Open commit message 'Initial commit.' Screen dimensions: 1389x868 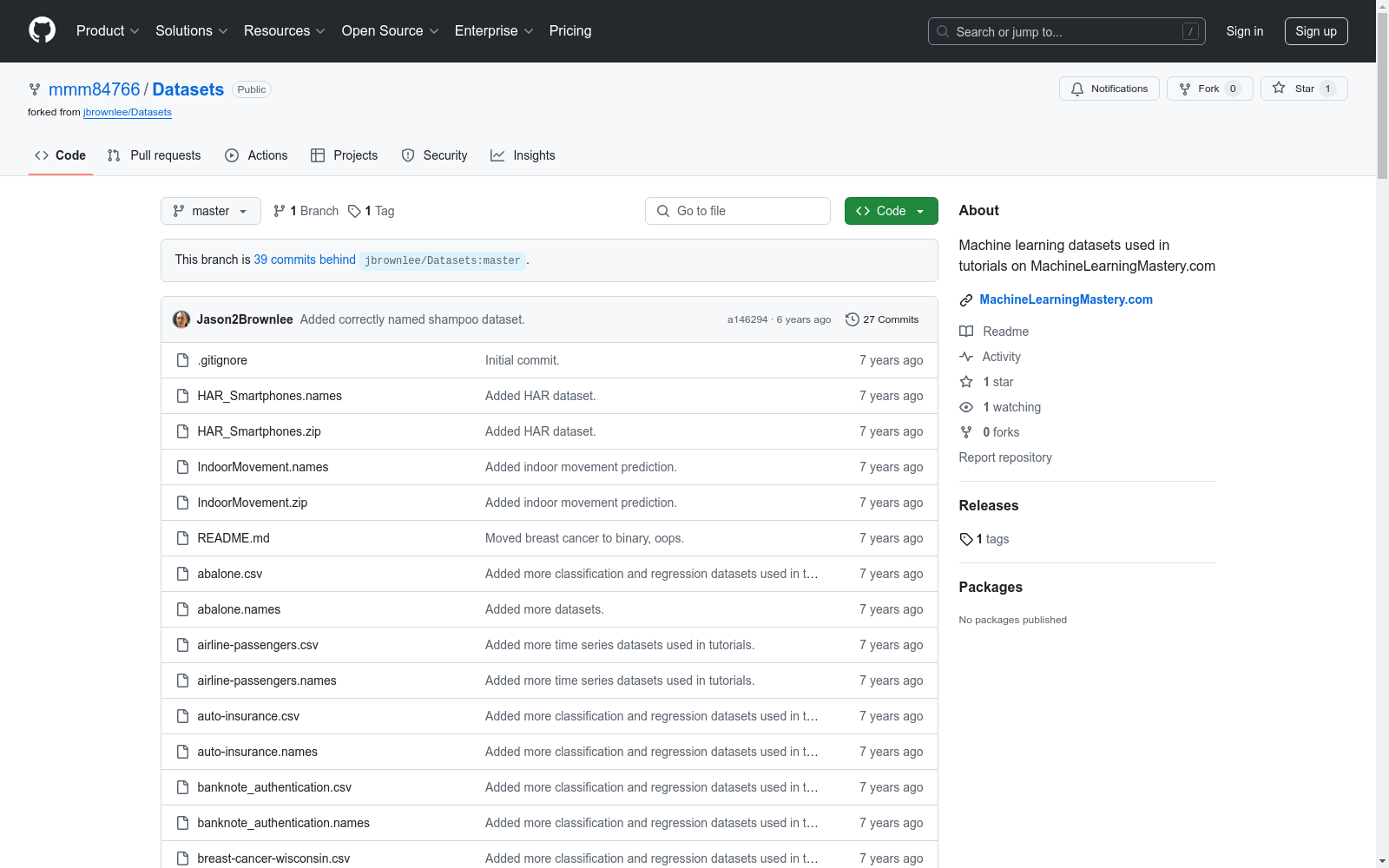click(x=522, y=360)
